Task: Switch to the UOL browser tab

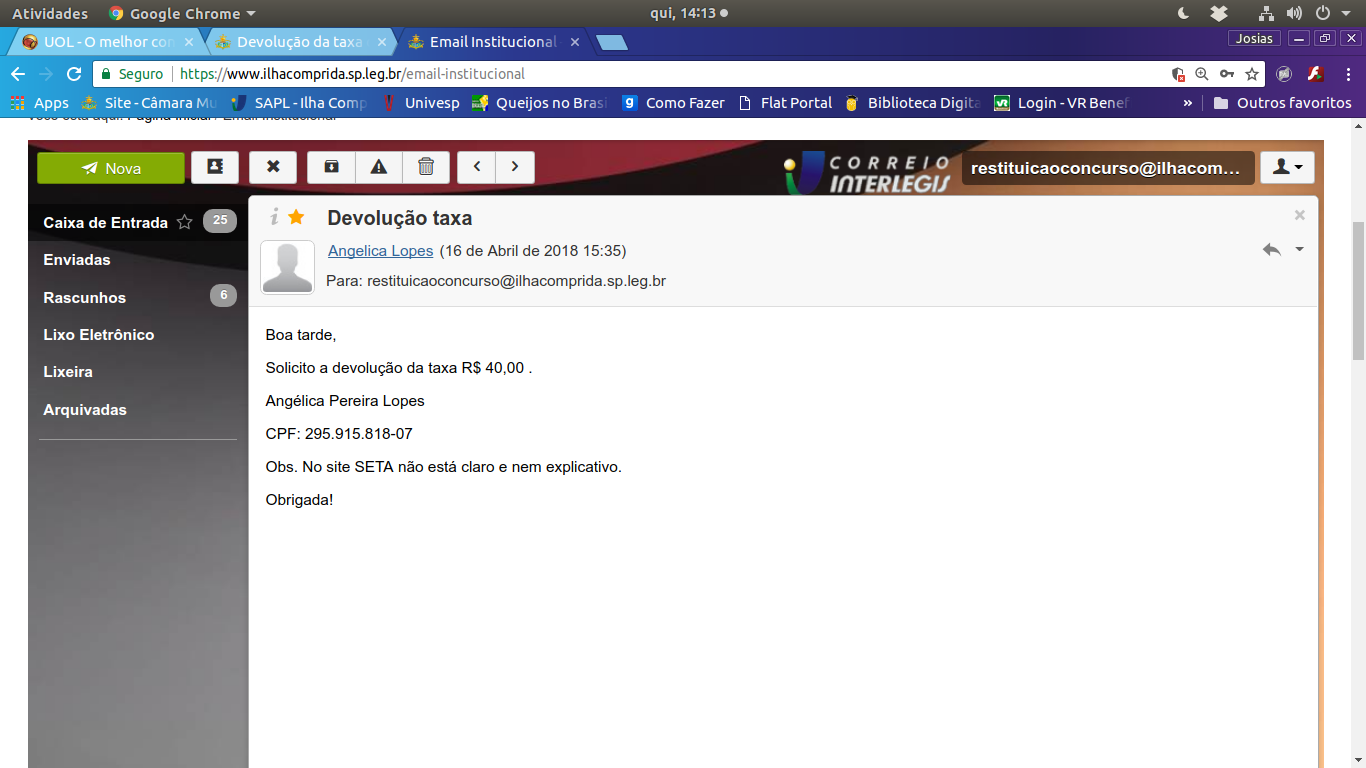Action: coord(100,42)
